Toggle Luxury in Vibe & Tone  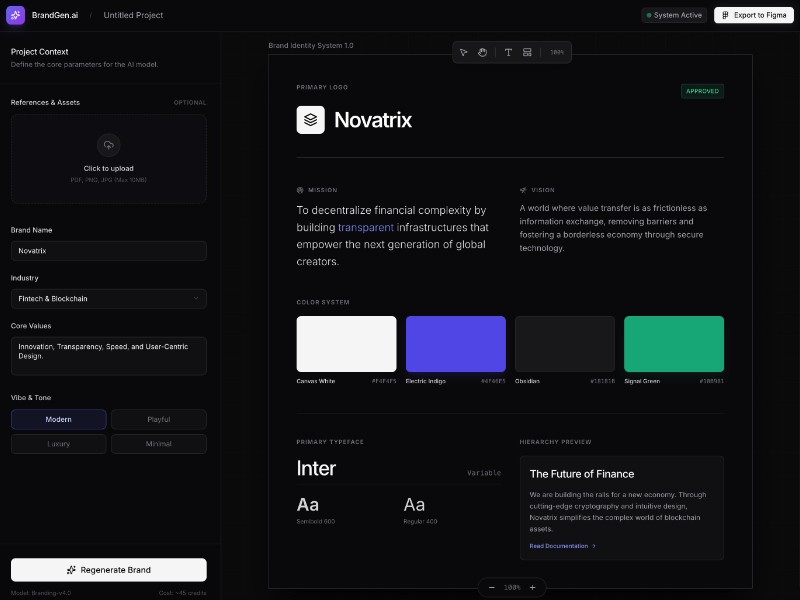(58, 444)
